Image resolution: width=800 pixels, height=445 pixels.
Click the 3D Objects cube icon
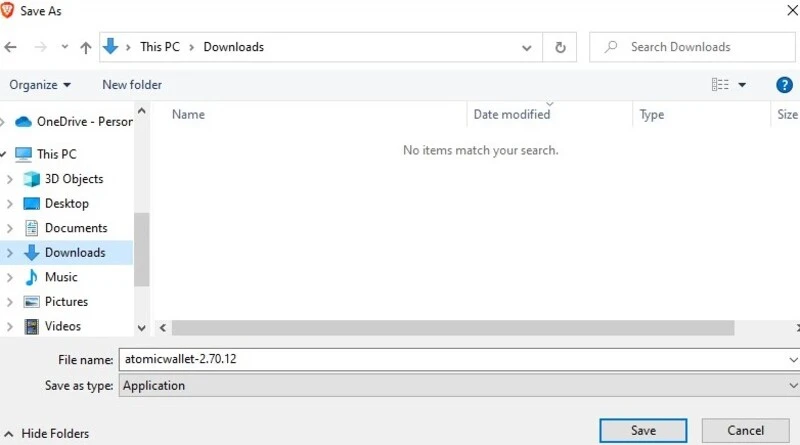tap(32, 179)
